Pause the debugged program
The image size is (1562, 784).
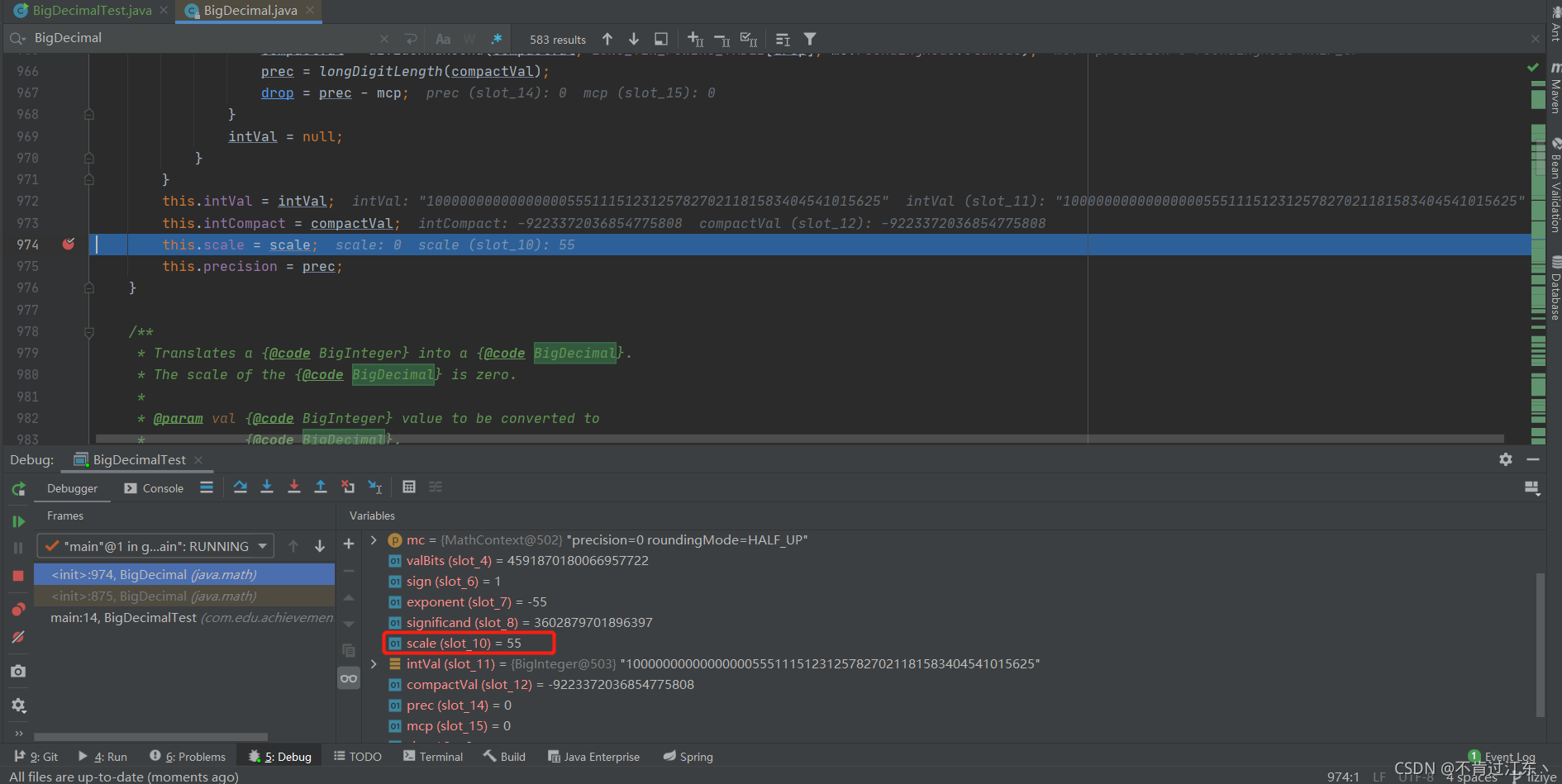[18, 548]
